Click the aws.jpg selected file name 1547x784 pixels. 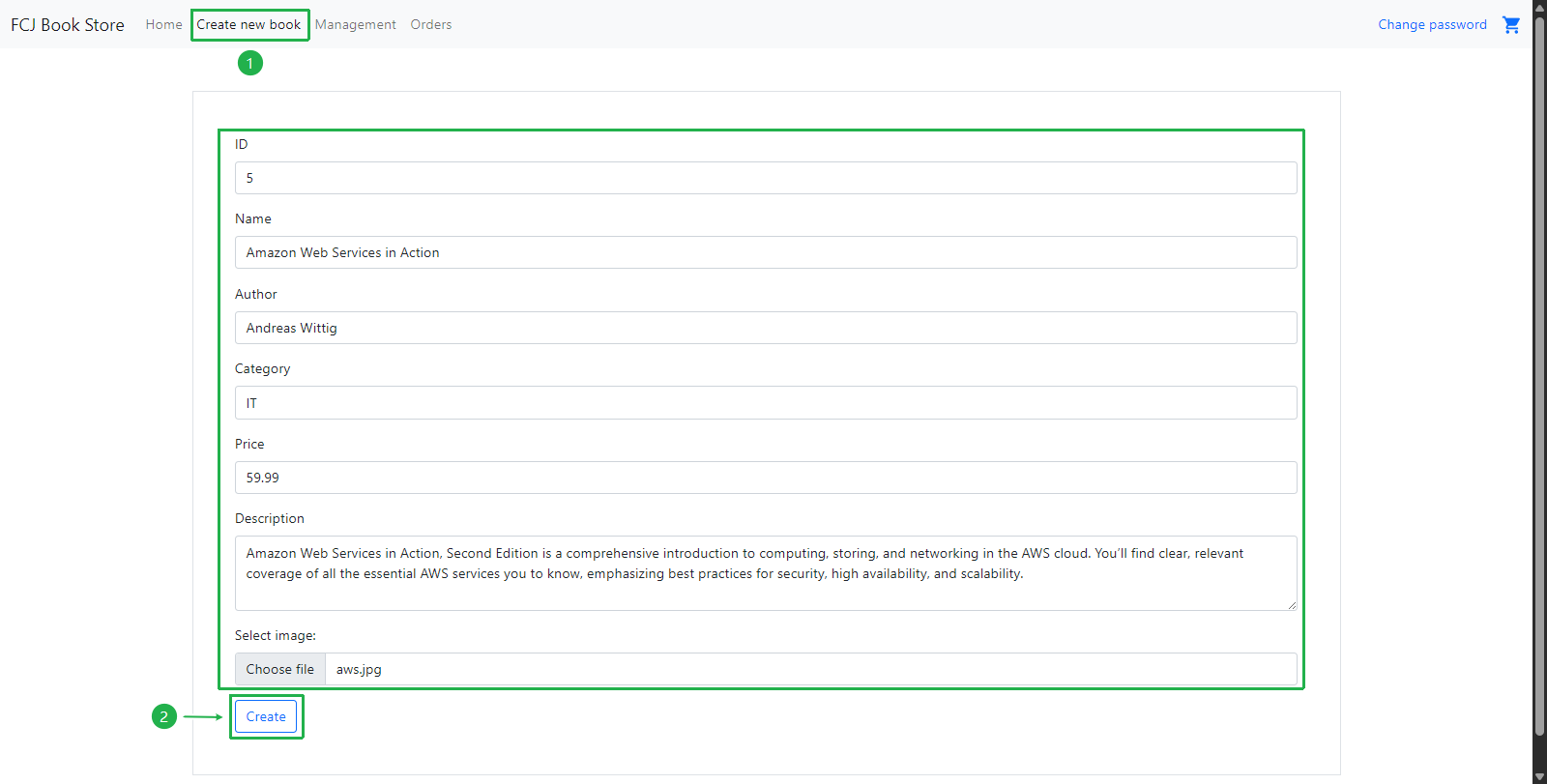click(x=359, y=669)
